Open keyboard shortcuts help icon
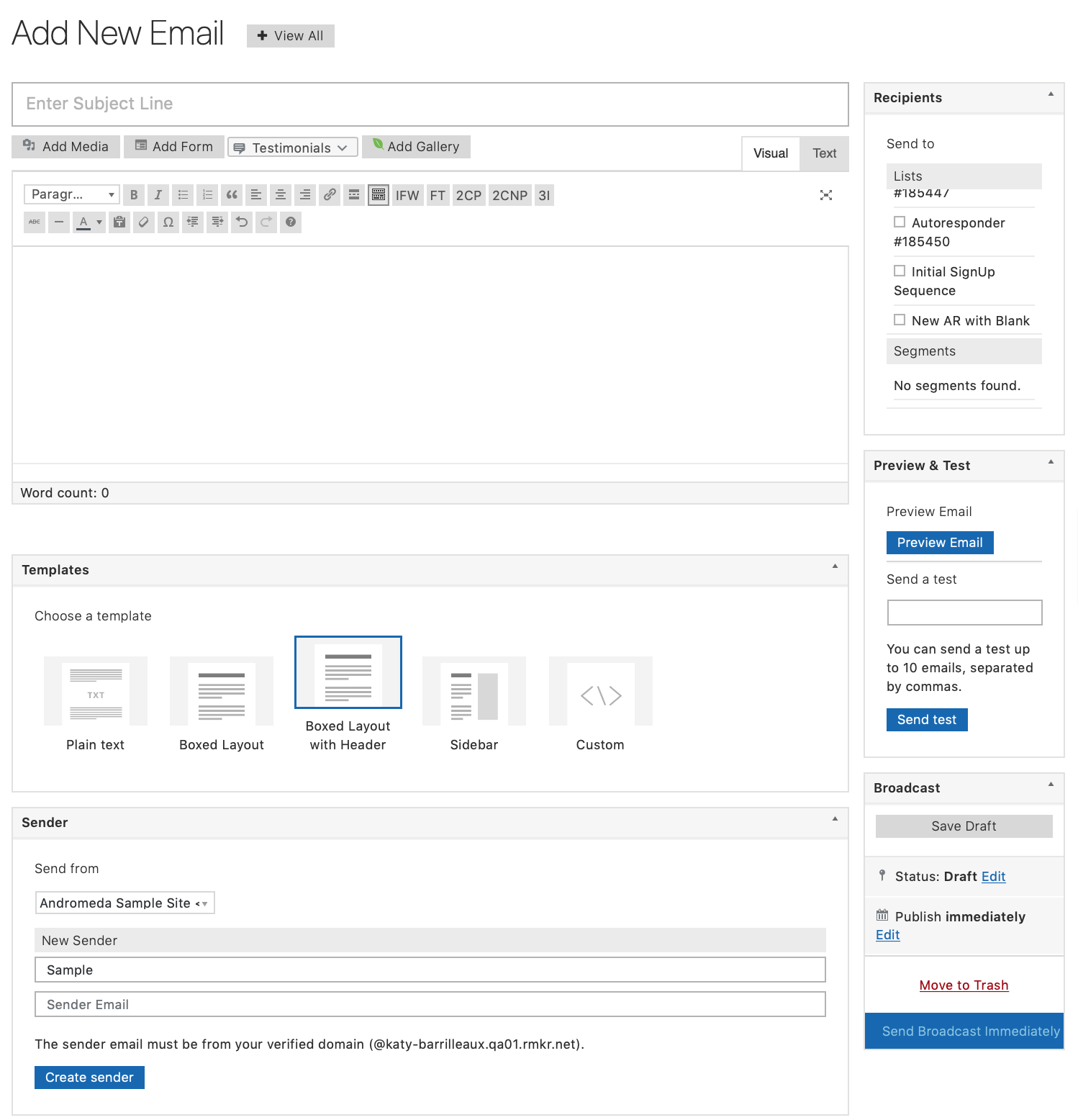 (x=291, y=222)
